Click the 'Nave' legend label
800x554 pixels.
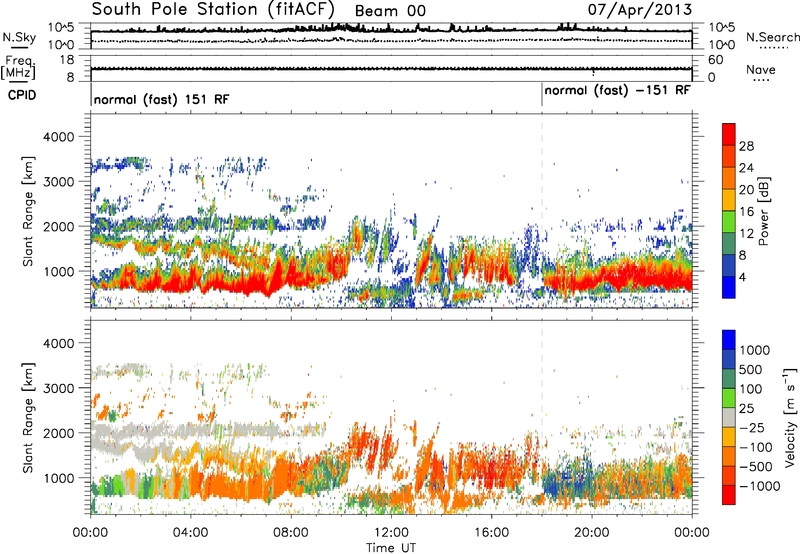click(x=761, y=69)
